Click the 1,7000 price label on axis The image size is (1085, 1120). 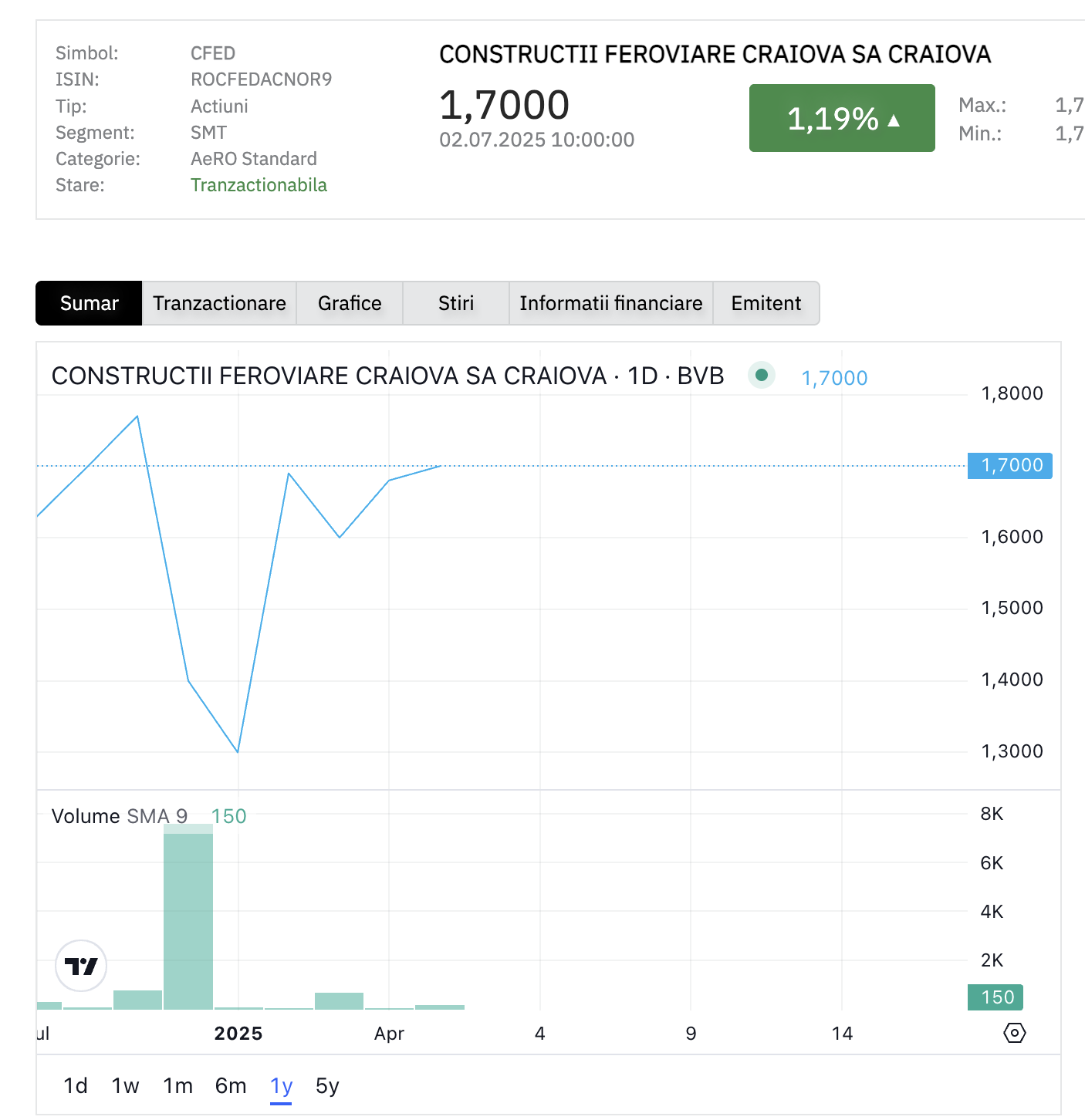[1010, 465]
